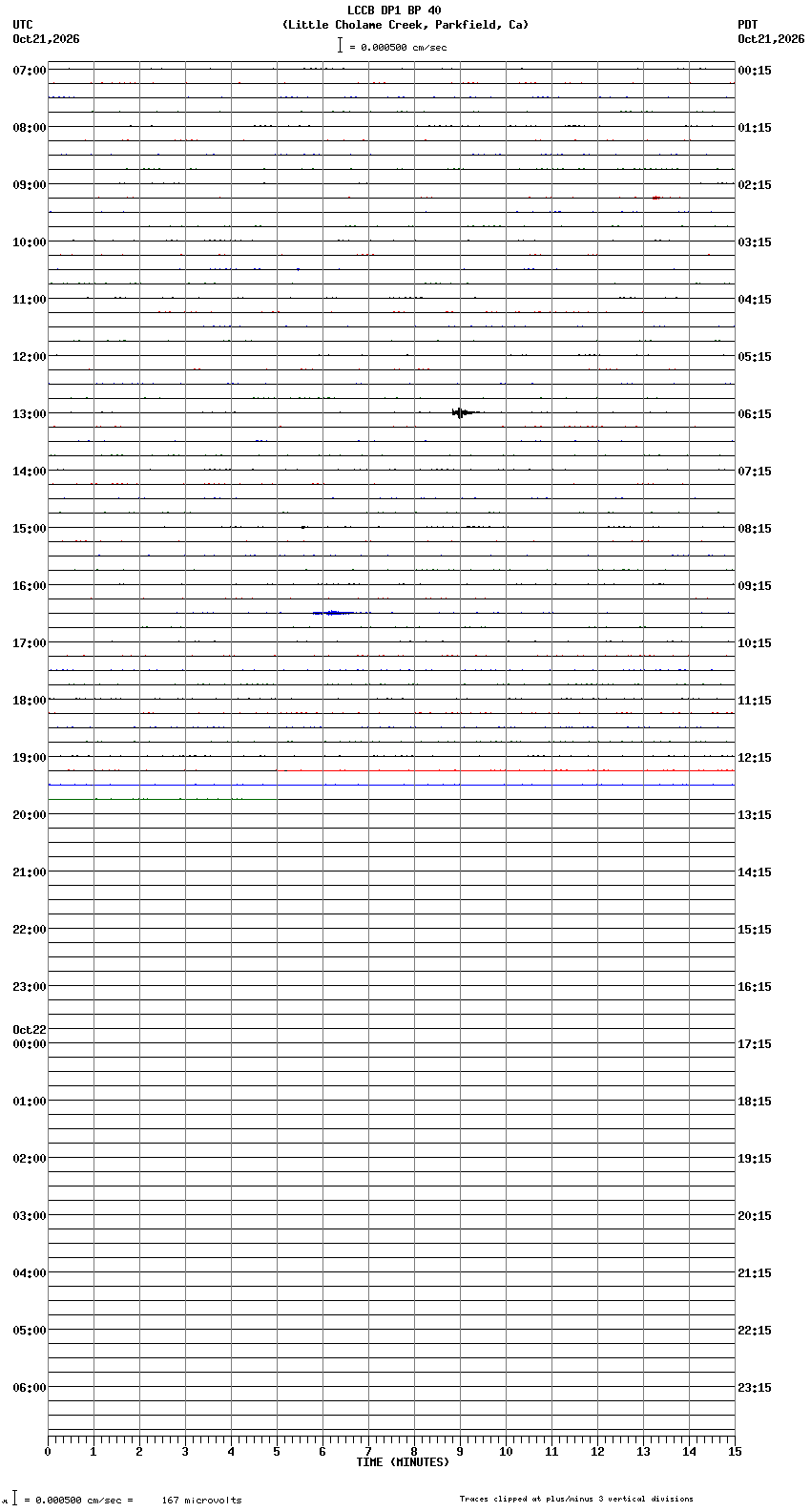This screenshot has width=811, height=1512.
Task: Click the 12:15 PDT time label
Action: click(x=755, y=758)
